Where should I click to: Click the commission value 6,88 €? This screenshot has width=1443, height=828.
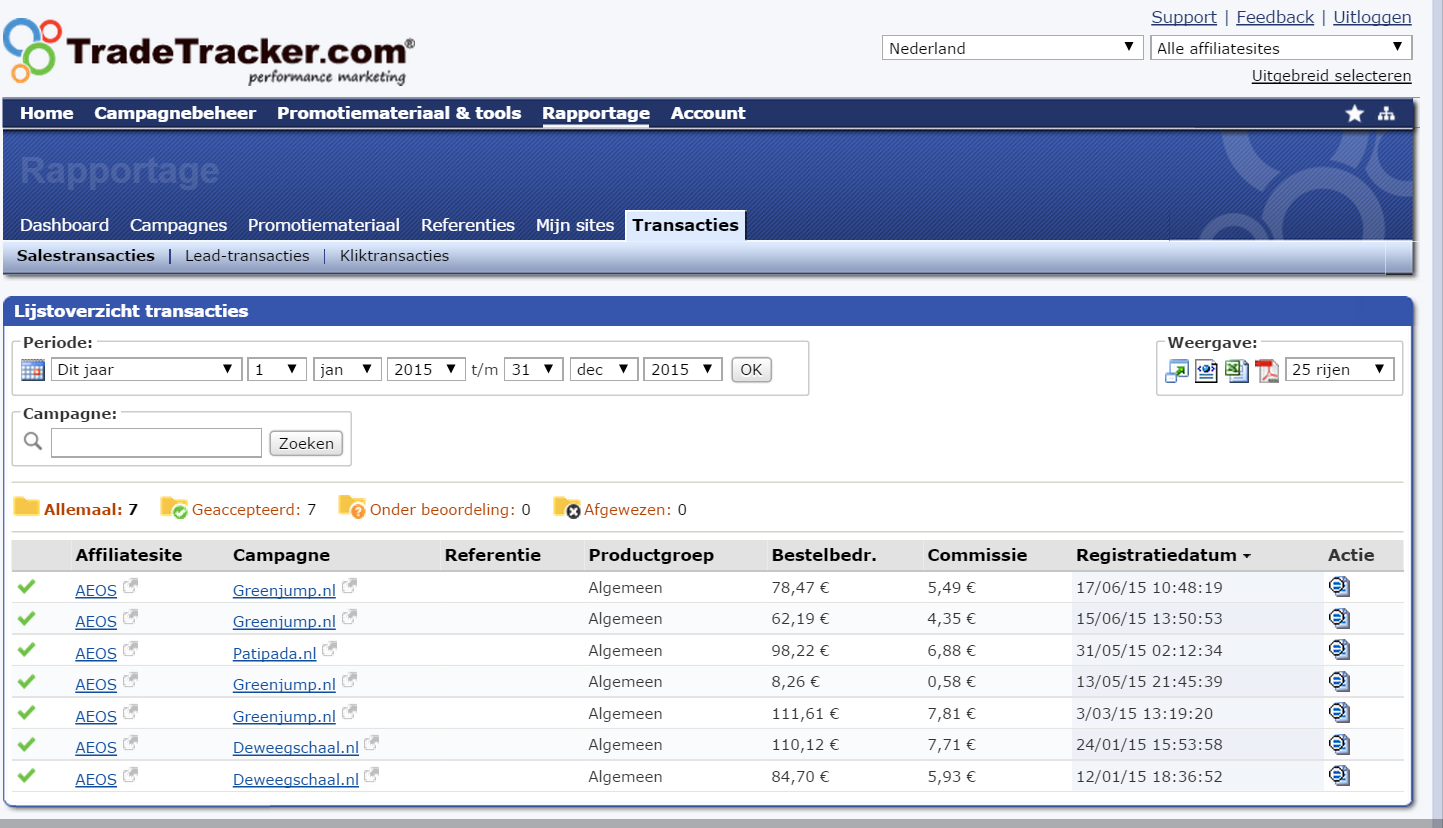[x=951, y=651]
